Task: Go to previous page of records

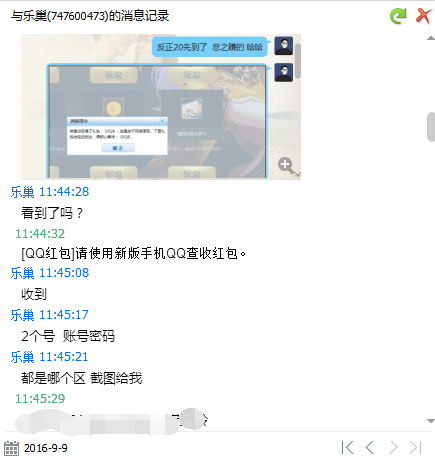Action: [x=370, y=448]
